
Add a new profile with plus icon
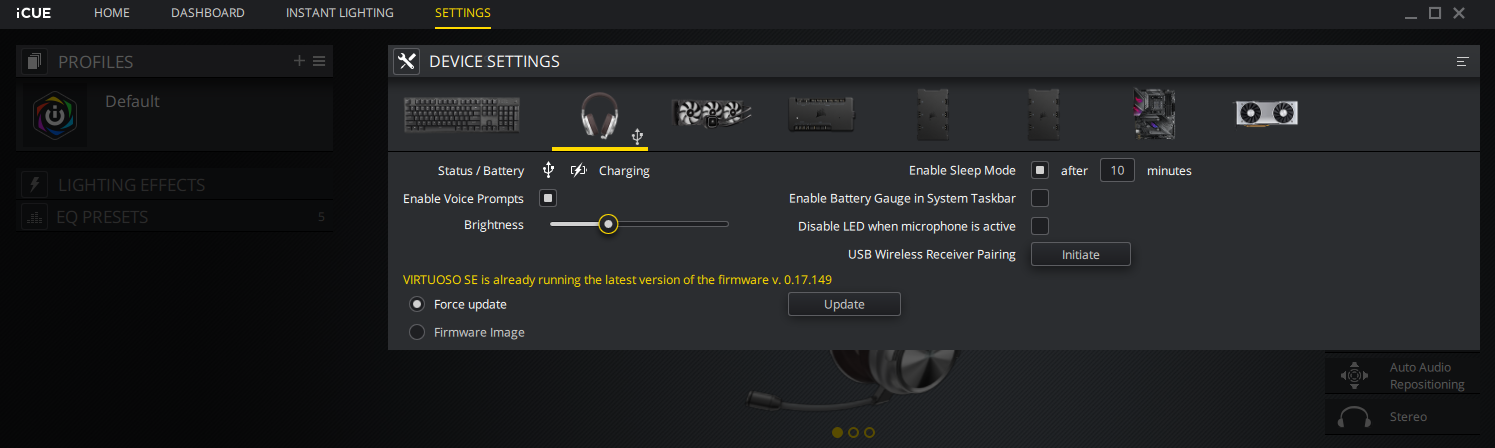299,61
